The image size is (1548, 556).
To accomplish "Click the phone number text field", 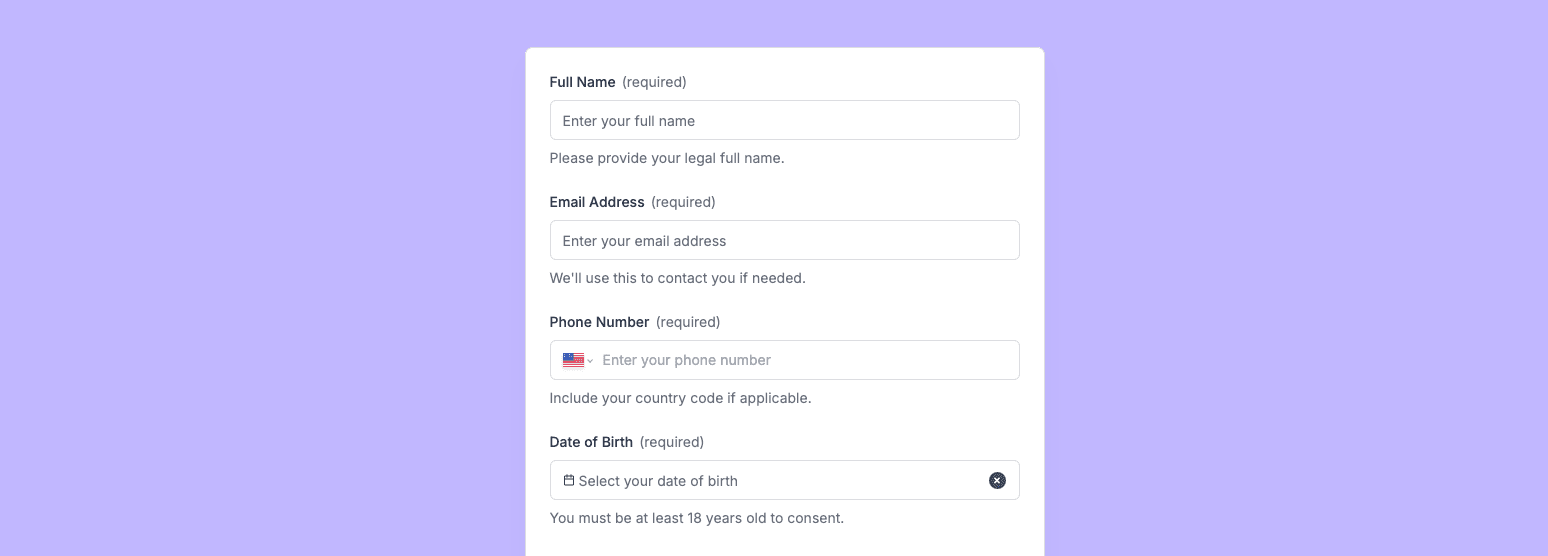I will 800,360.
